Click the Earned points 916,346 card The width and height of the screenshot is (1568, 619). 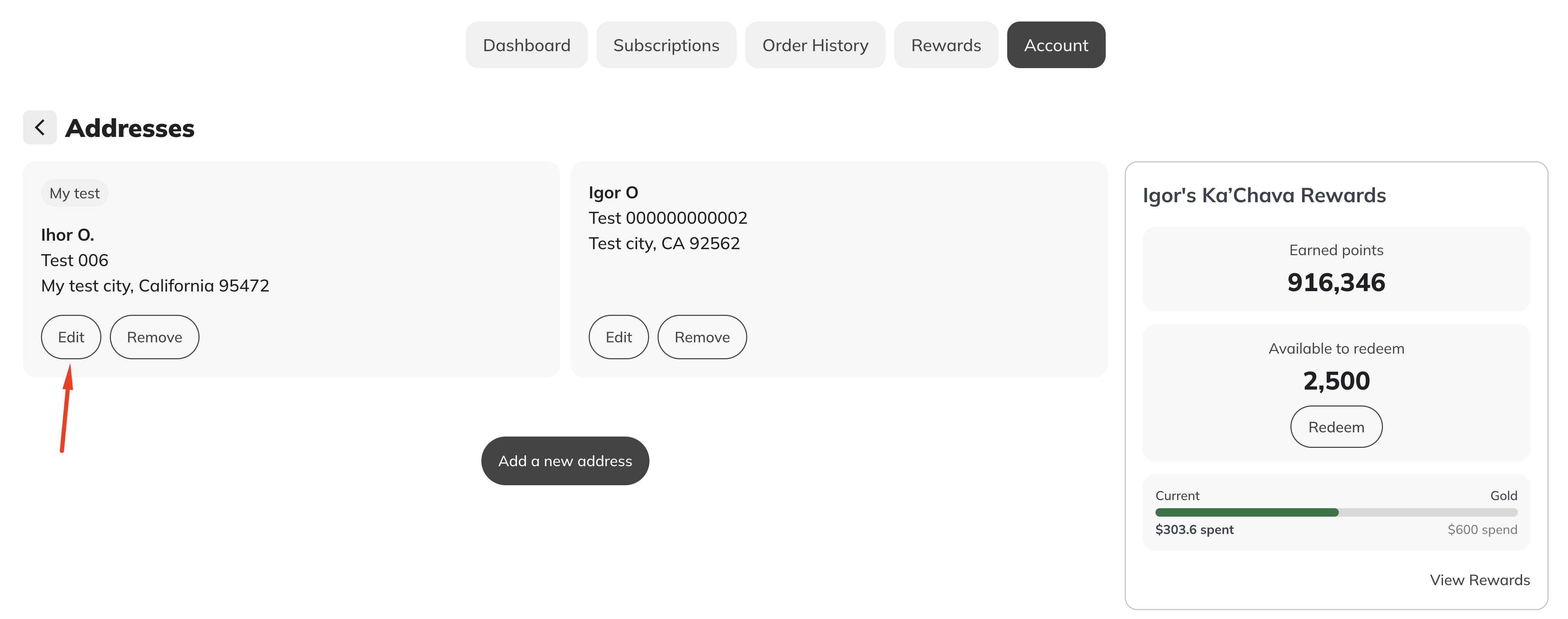click(x=1336, y=269)
